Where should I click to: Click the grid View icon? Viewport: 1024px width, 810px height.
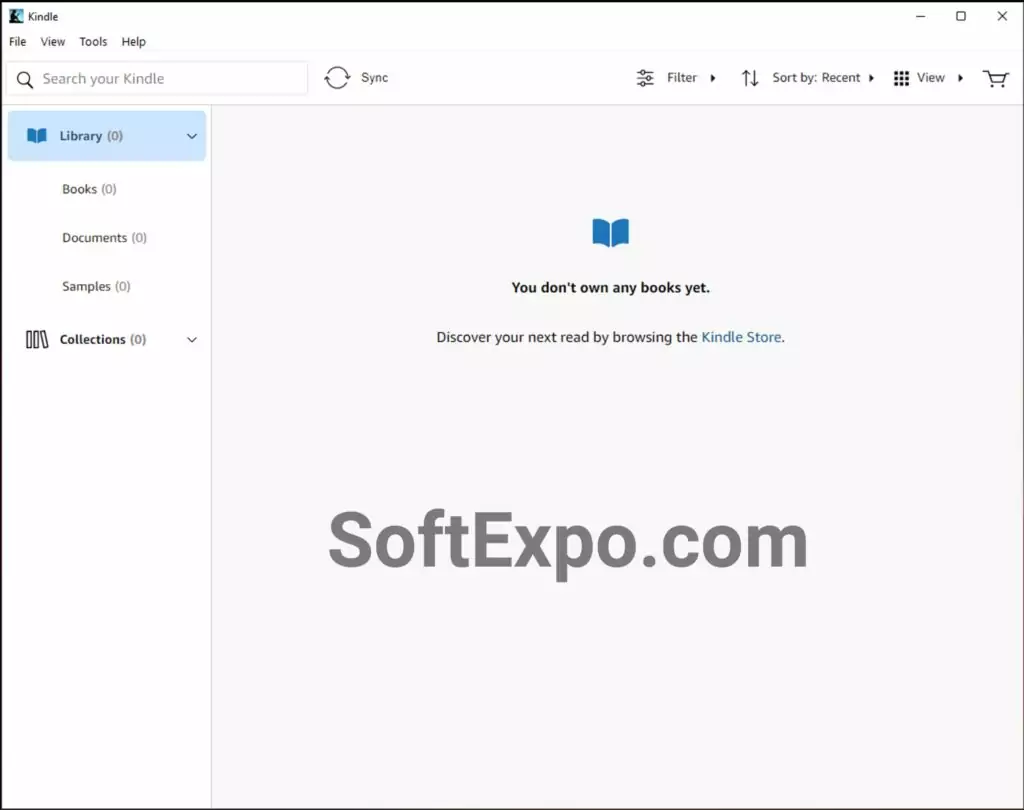coord(901,78)
